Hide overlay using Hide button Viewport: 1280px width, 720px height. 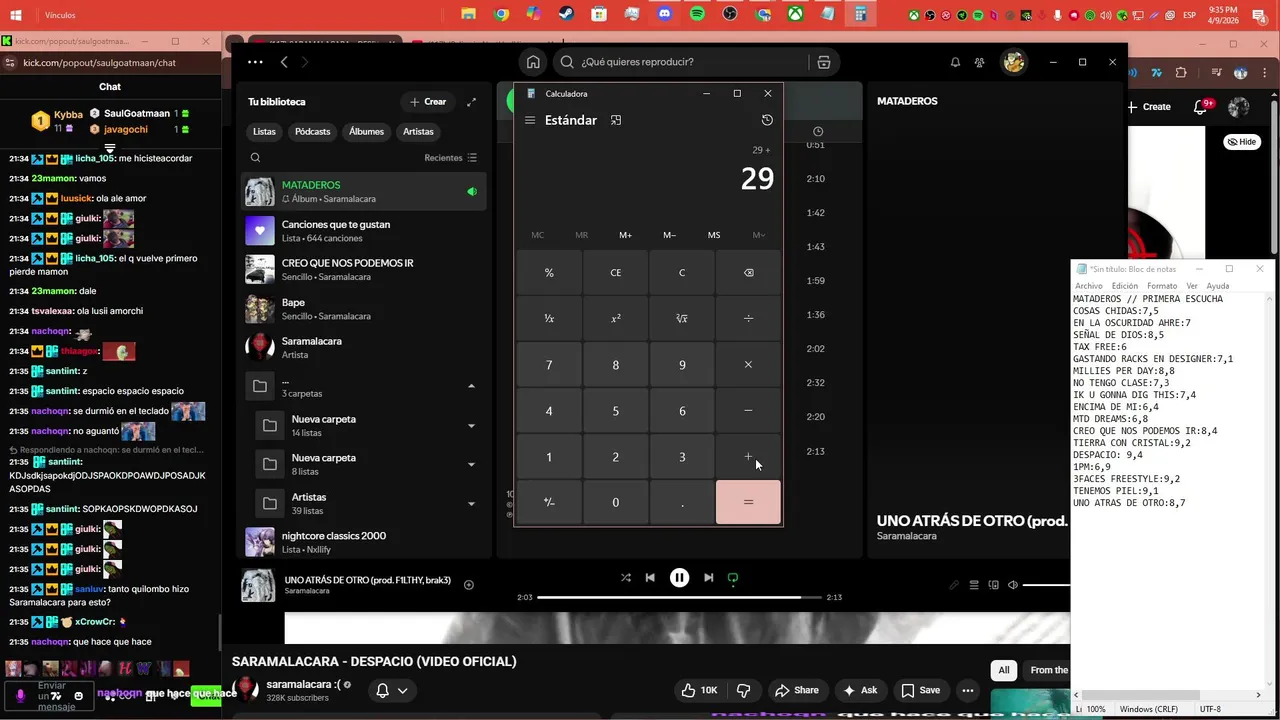[x=1241, y=142]
